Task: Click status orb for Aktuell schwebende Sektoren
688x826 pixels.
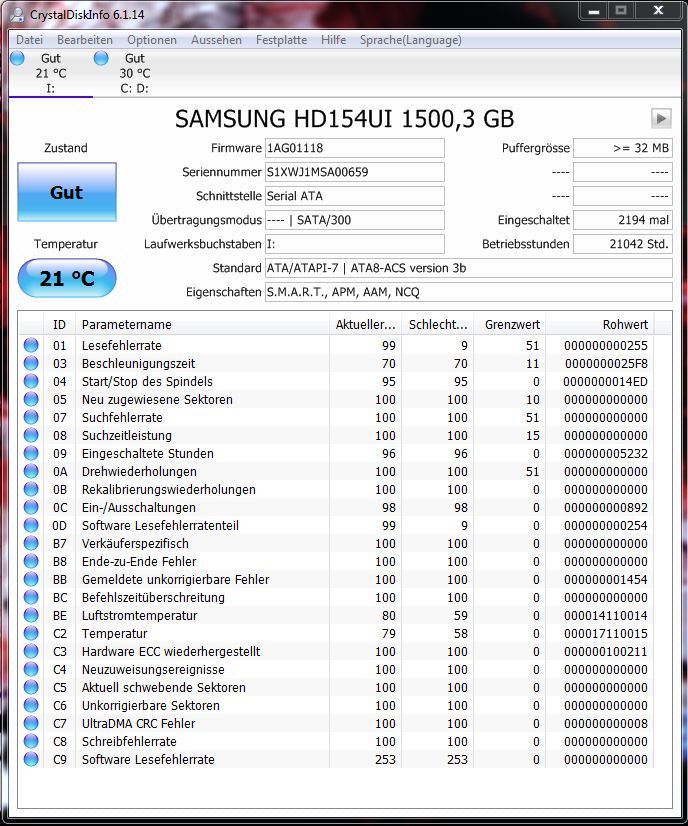Action: tap(31, 687)
